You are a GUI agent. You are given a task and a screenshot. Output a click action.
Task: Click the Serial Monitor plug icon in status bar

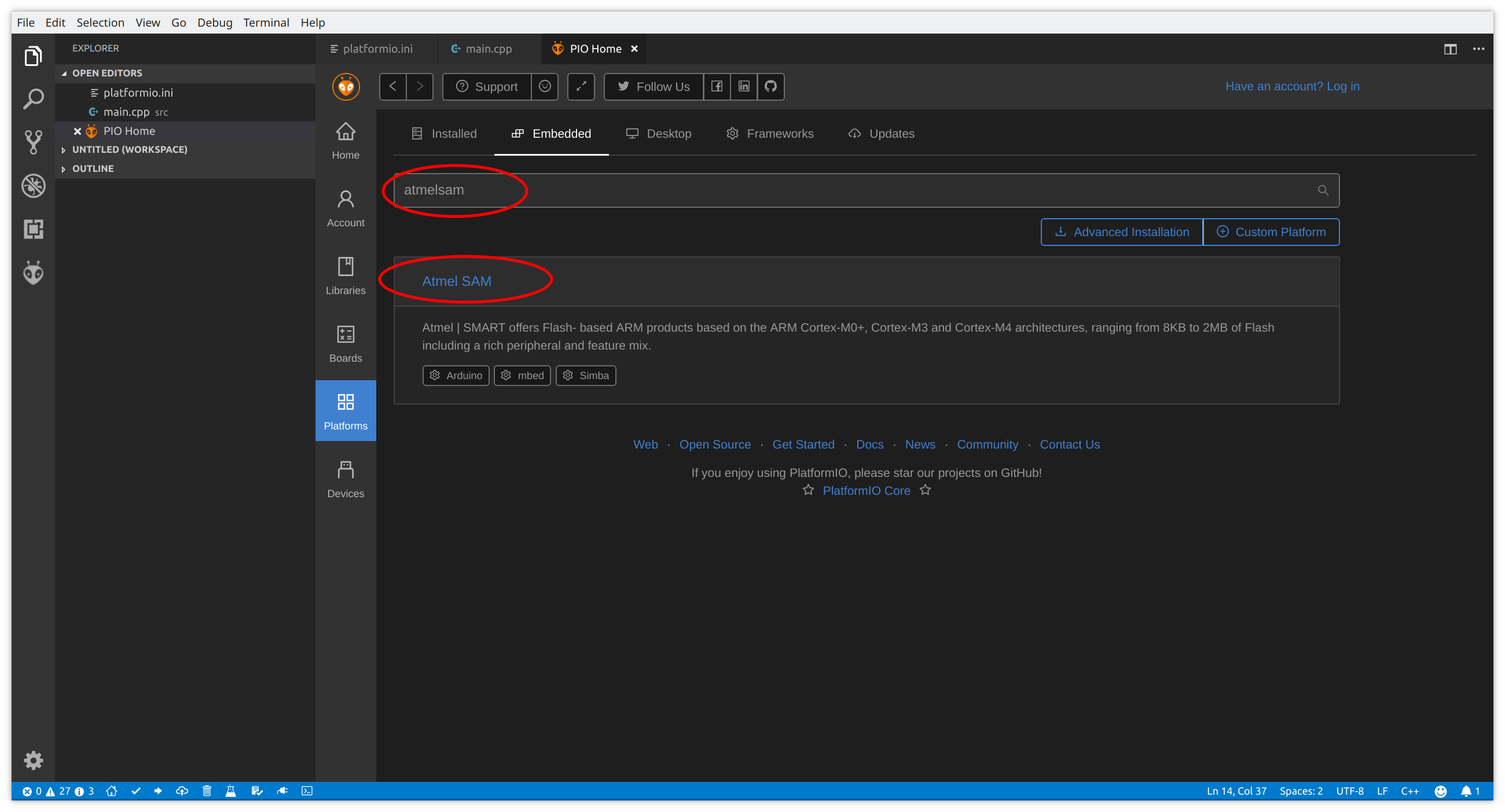(x=282, y=791)
